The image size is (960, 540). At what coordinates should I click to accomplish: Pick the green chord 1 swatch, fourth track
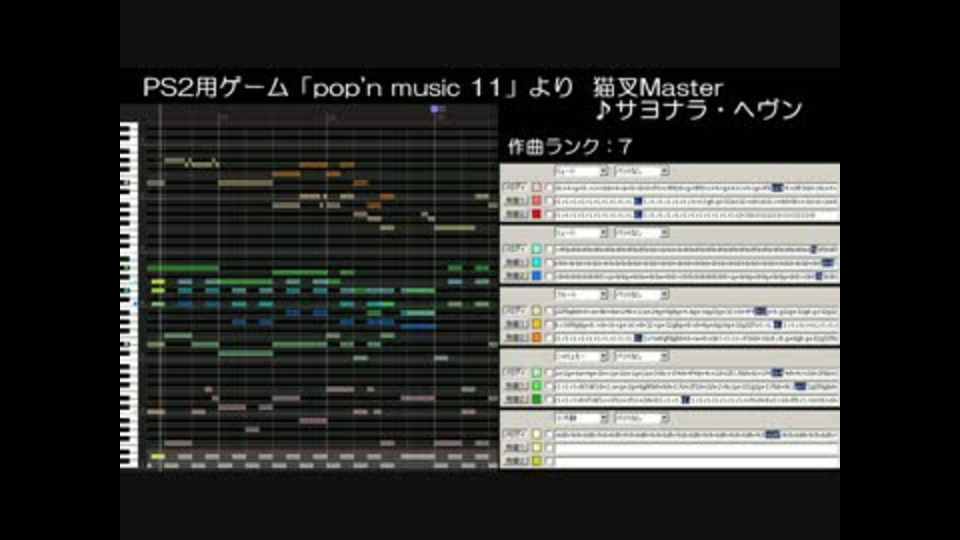[x=537, y=386]
